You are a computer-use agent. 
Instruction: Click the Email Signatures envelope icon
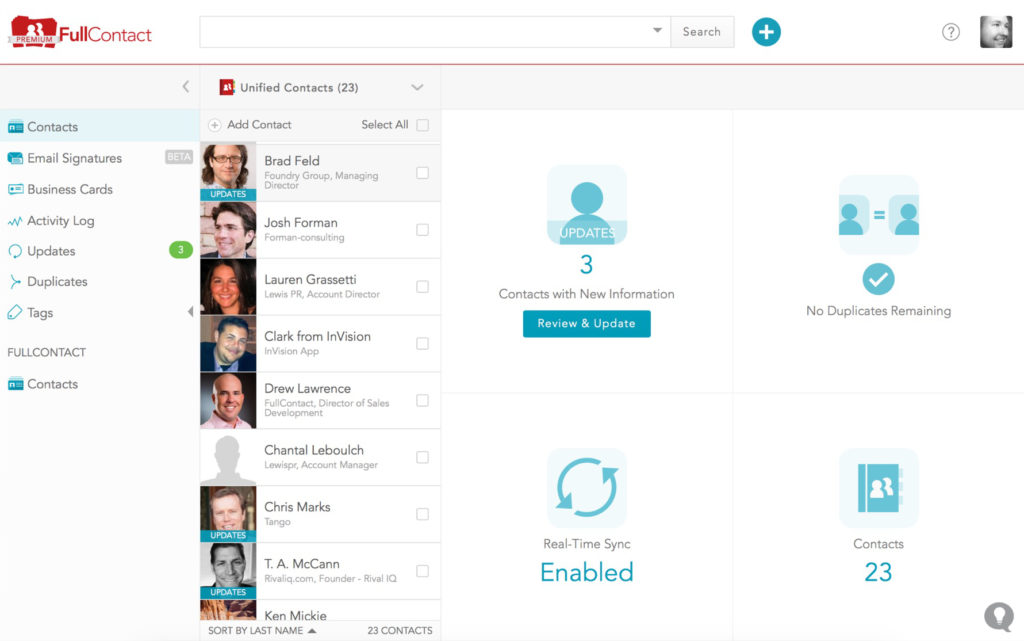coord(15,159)
